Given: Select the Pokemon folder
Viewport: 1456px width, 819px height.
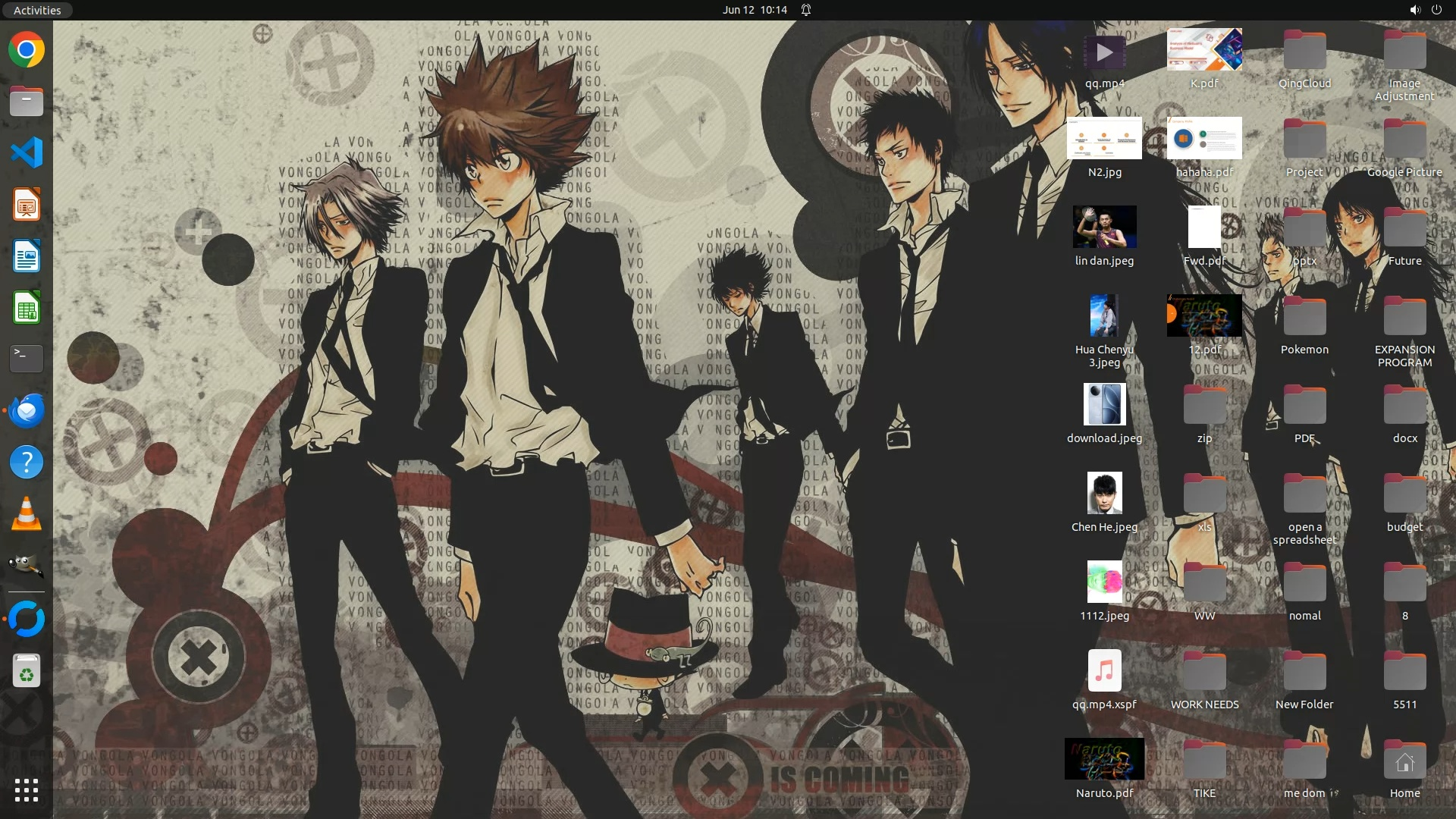Looking at the screenshot, I should click(x=1304, y=317).
